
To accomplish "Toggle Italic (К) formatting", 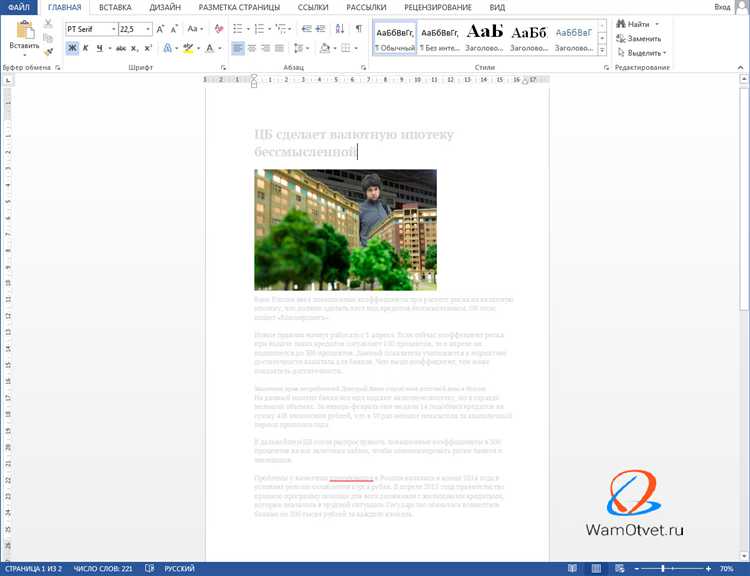I will pyautogui.click(x=86, y=48).
